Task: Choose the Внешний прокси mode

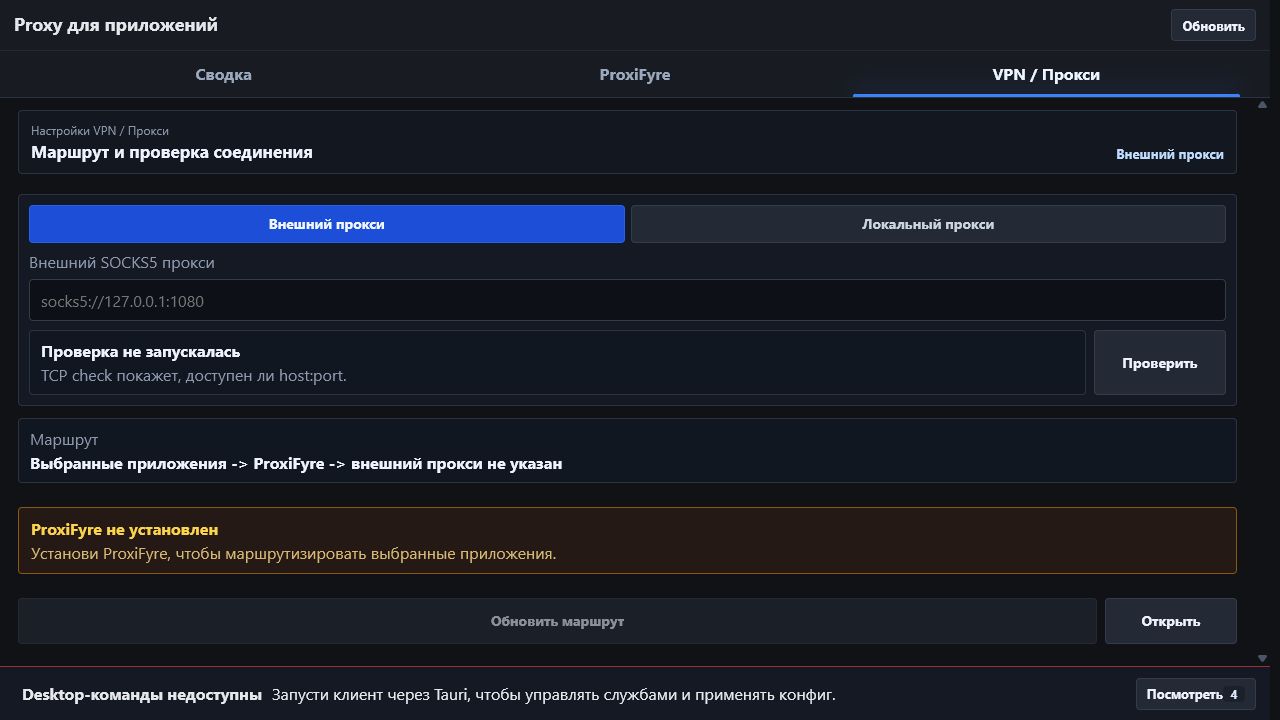Action: [327, 224]
